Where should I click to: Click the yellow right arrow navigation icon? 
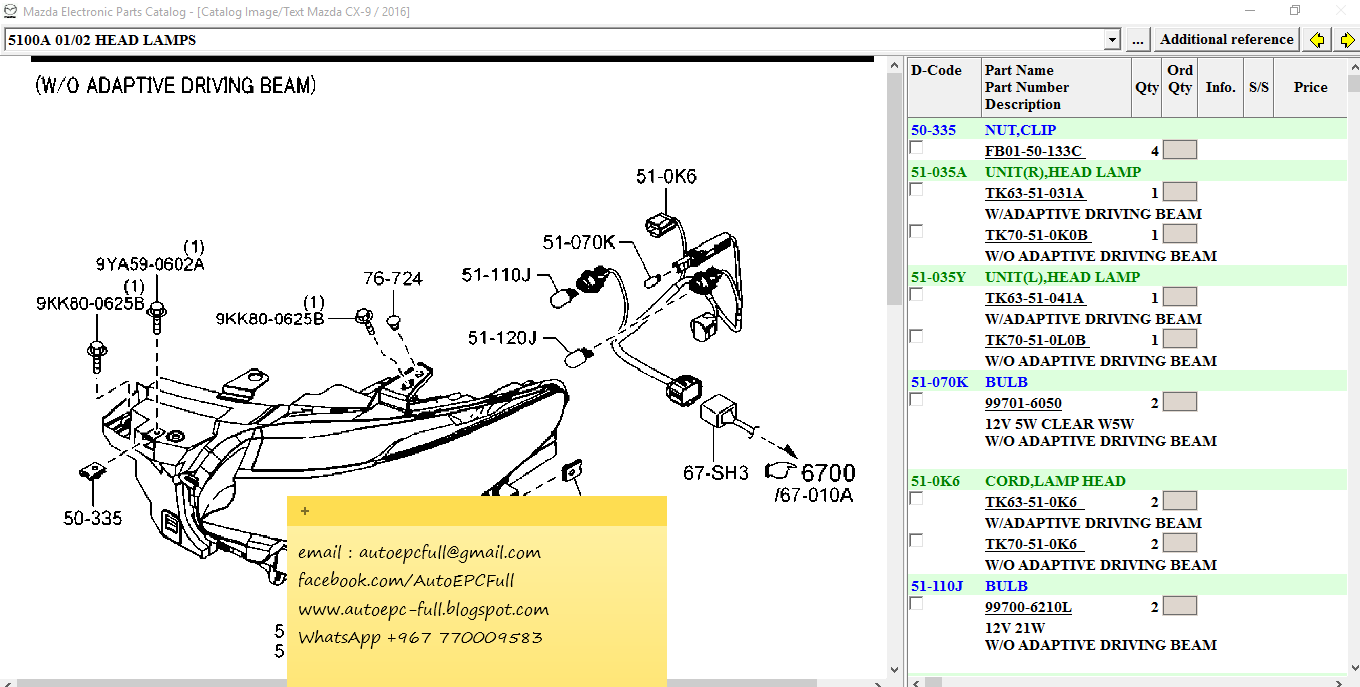click(x=1346, y=40)
